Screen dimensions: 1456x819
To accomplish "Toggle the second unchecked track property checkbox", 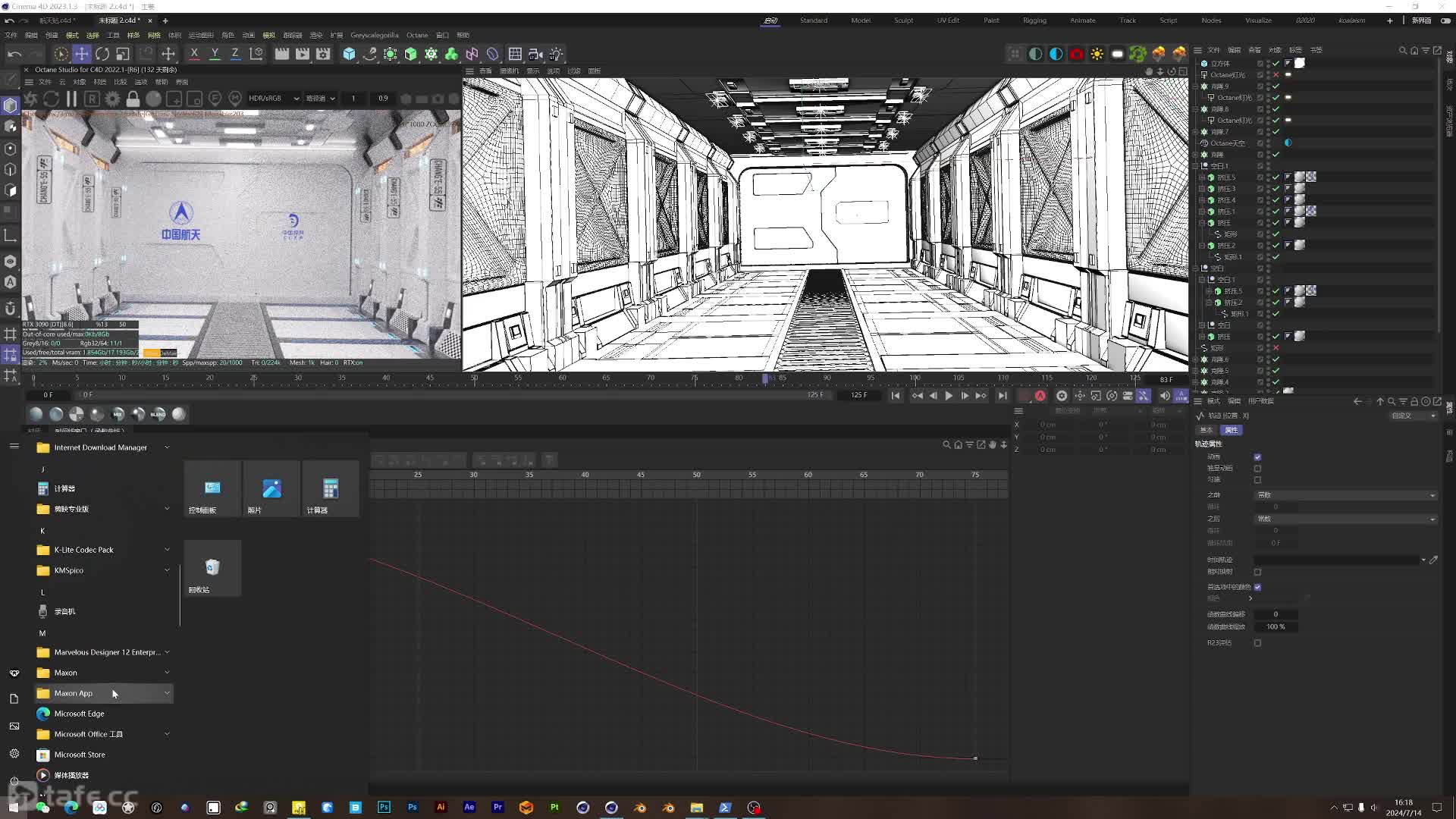I will [x=1257, y=480].
